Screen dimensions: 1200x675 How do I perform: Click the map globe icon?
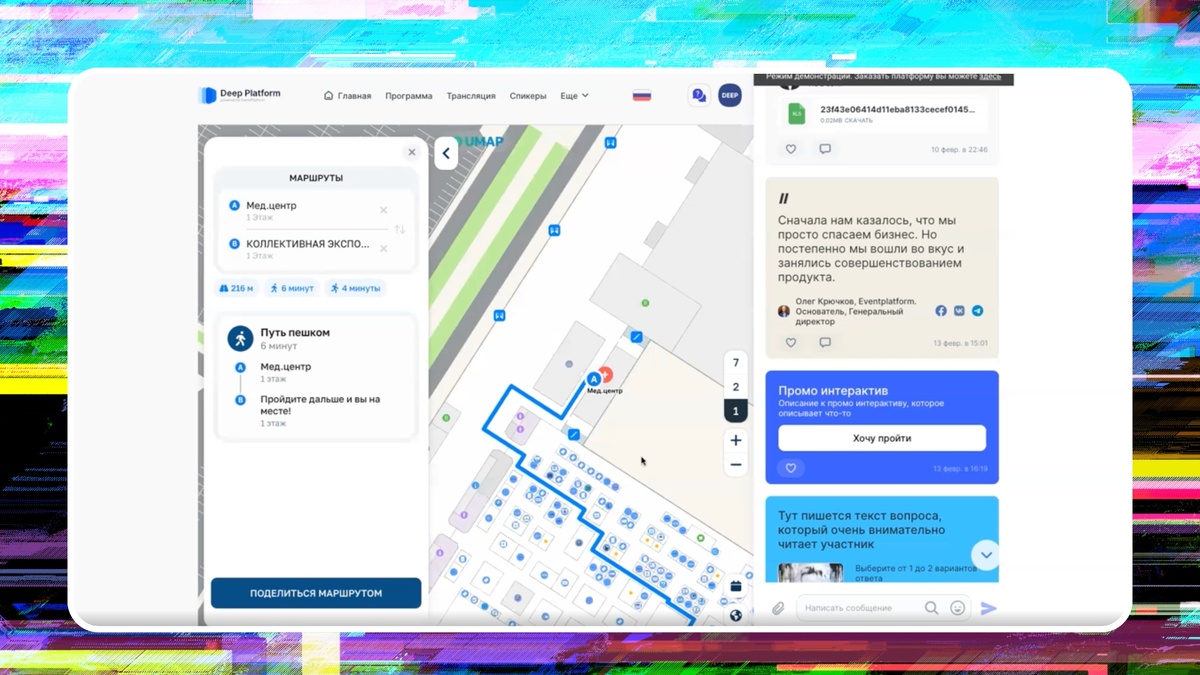[736, 615]
